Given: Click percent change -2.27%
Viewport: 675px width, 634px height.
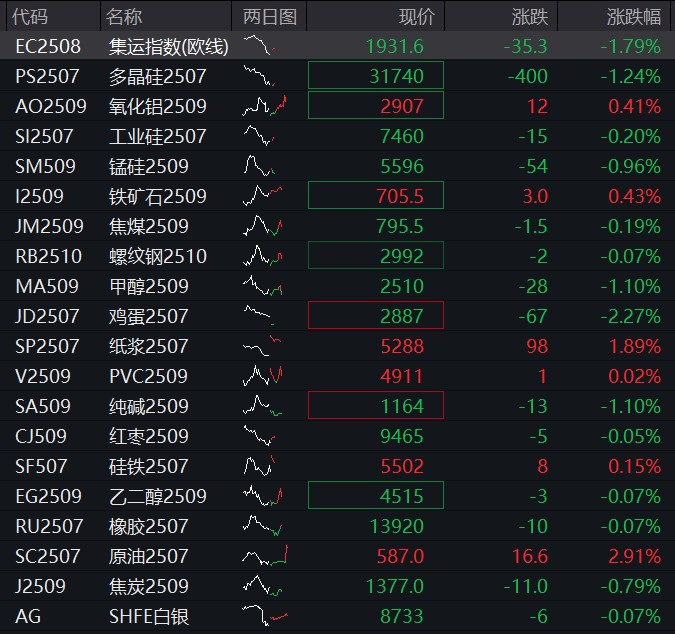Looking at the screenshot, I should pyautogui.click(x=630, y=316).
